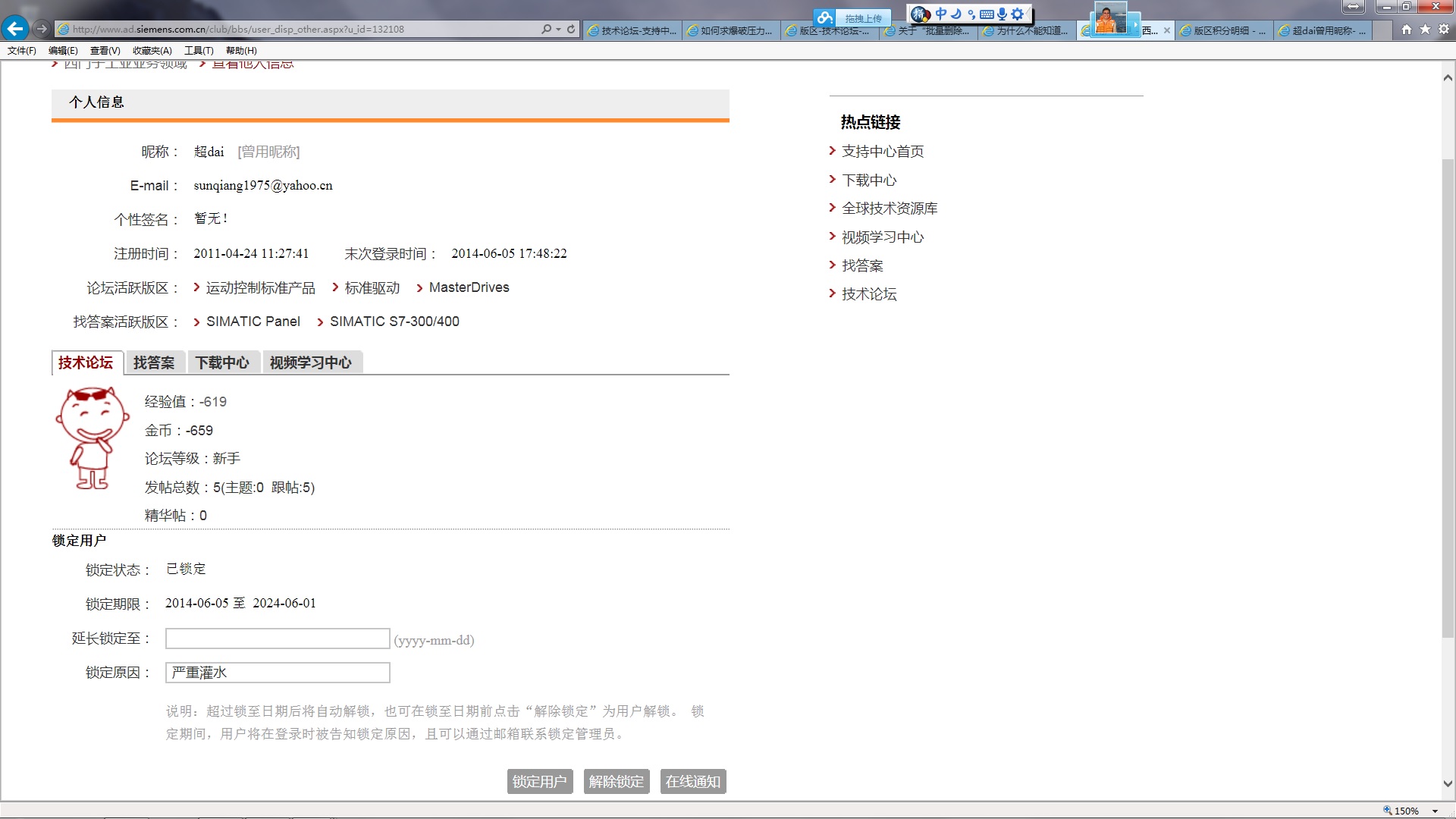The width and height of the screenshot is (1456, 819).
Task: Switch to the 找答案 tab
Action: (154, 362)
